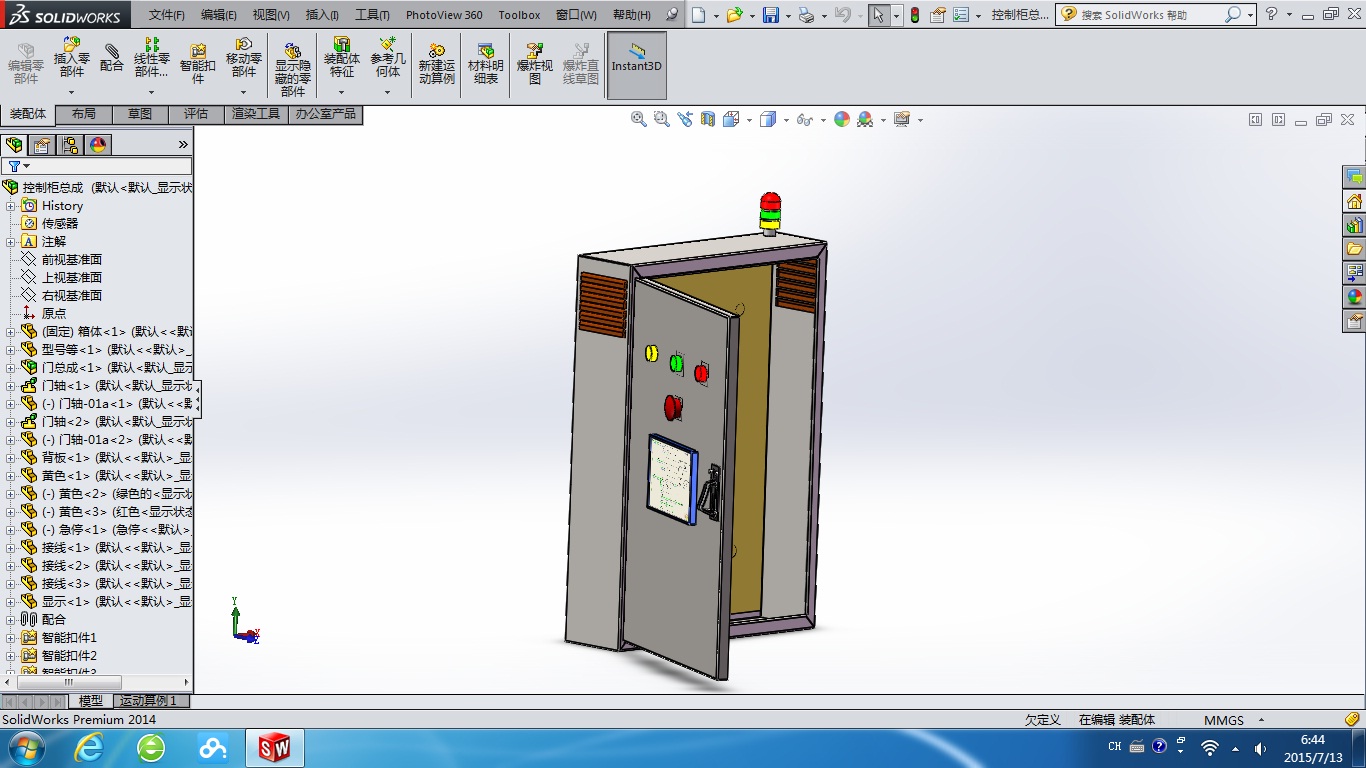Click 新建运动算例 New Motion Study

437,63
